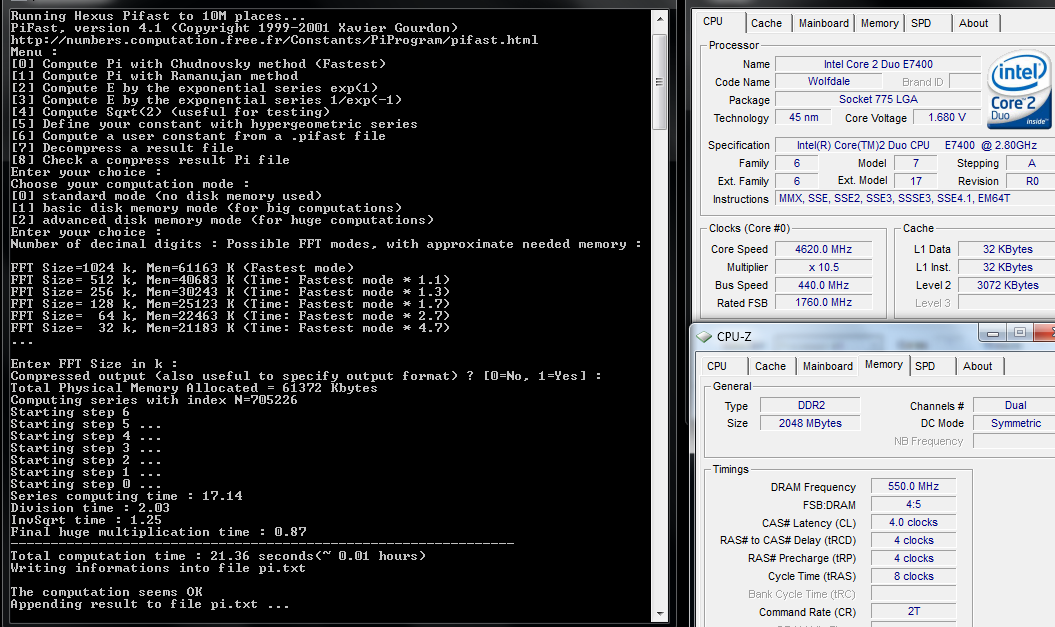Click the Cycle Time value '8 clocks'
Viewport: 1055px width, 627px height.
point(913,577)
